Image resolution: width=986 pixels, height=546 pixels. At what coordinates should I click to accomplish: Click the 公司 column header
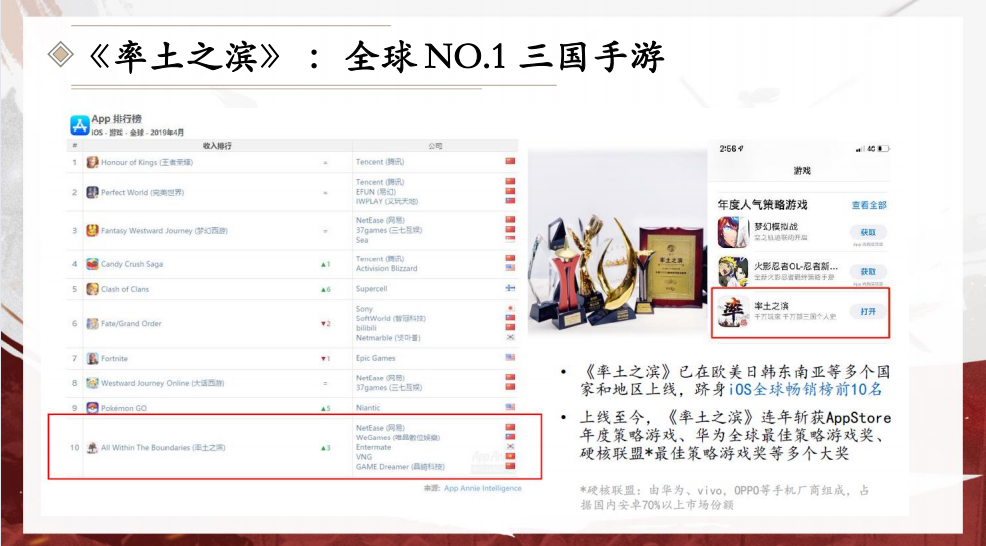point(435,146)
